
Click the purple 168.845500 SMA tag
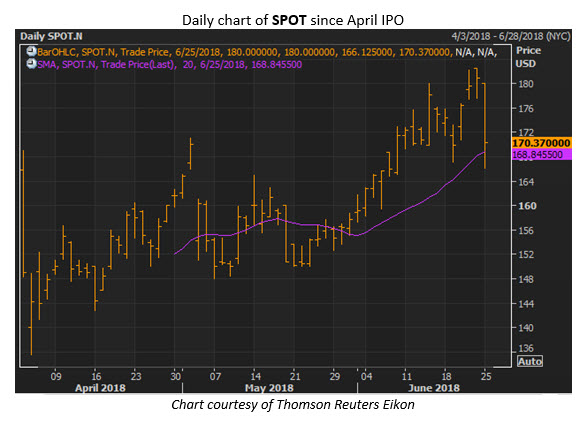point(541,155)
